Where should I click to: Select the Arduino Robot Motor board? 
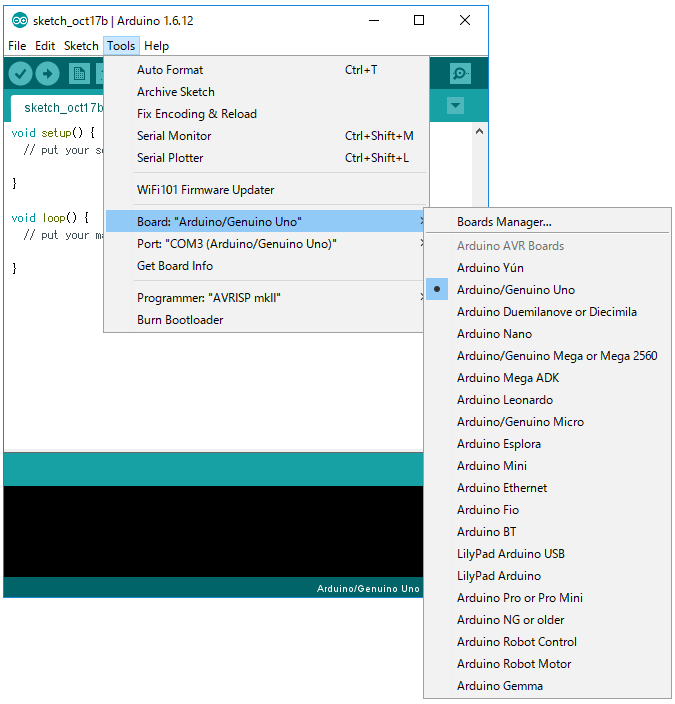coord(547,664)
